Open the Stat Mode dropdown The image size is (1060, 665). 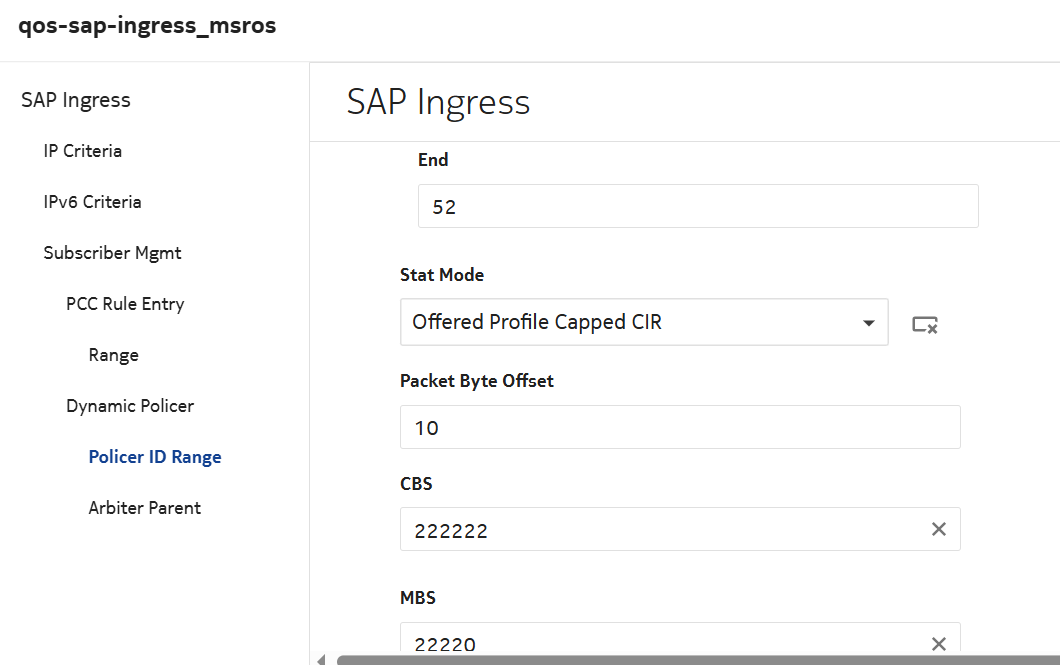[x=866, y=323]
